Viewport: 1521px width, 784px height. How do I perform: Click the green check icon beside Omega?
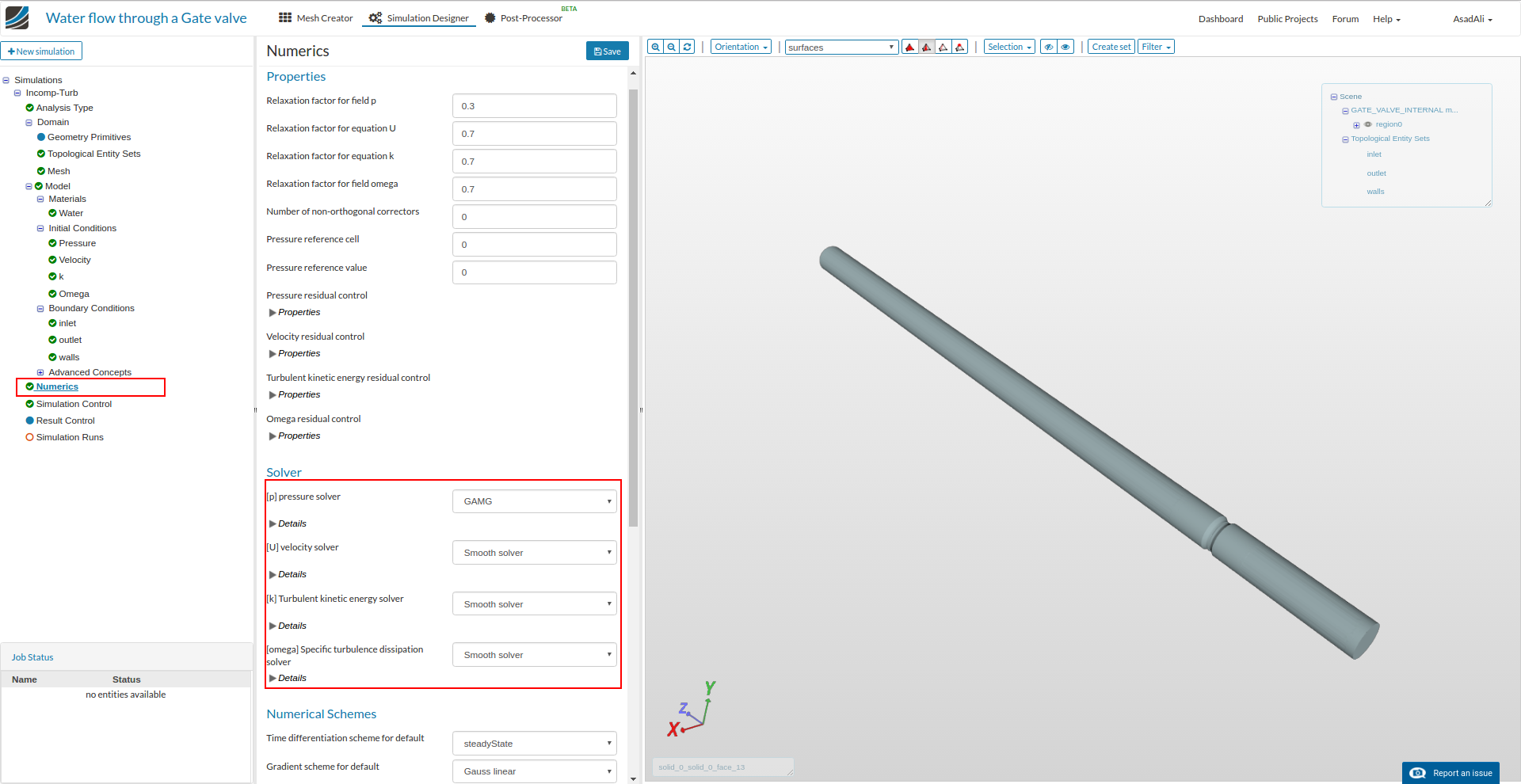(x=52, y=294)
